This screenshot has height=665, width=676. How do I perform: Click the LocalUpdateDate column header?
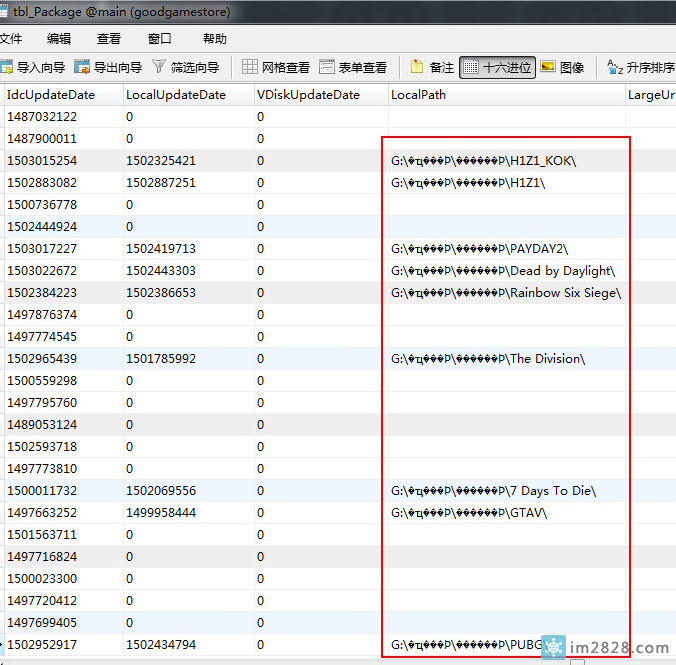coord(176,95)
